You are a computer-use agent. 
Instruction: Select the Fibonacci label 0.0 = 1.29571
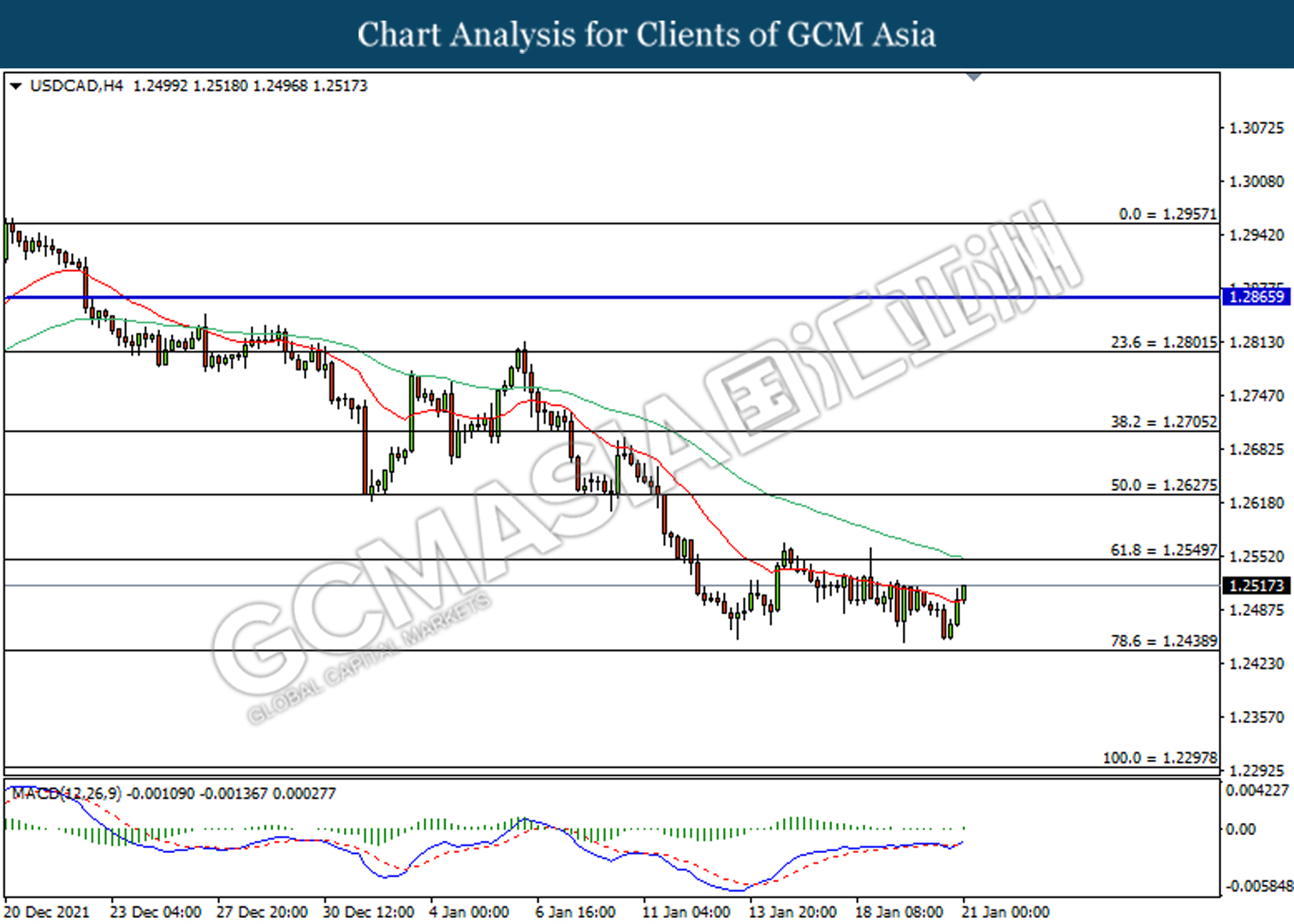click(1167, 214)
